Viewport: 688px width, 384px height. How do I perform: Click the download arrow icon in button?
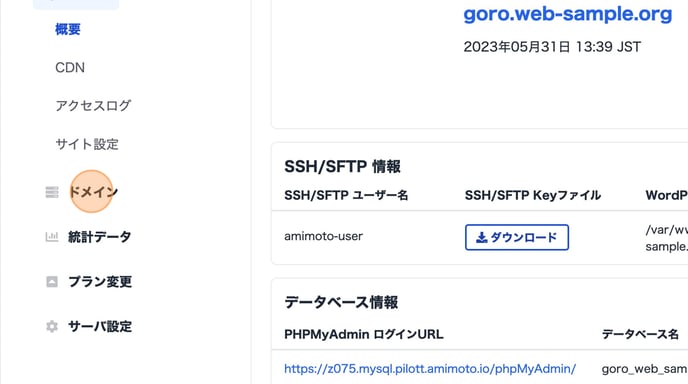click(482, 237)
